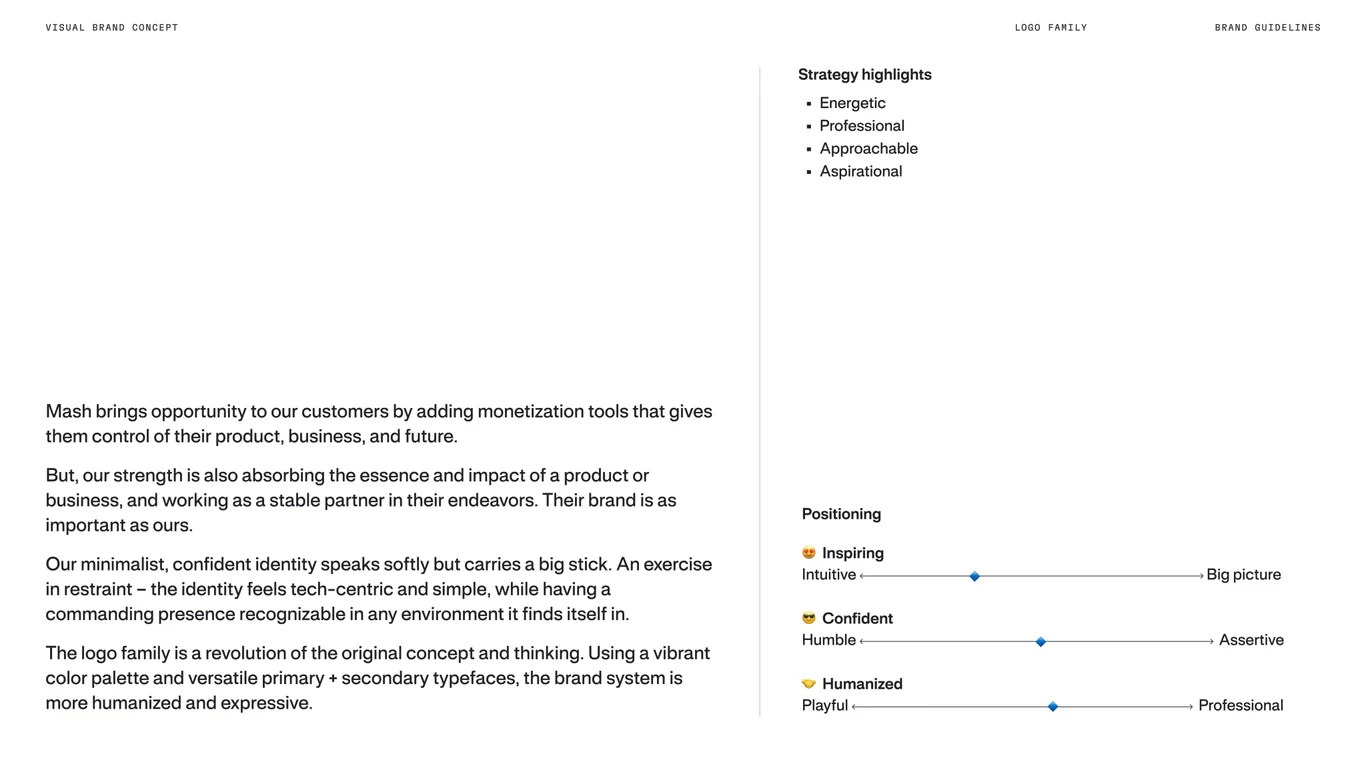Click the Positioning section heading
Screen dimensions: 1366x768
[x=841, y=514]
